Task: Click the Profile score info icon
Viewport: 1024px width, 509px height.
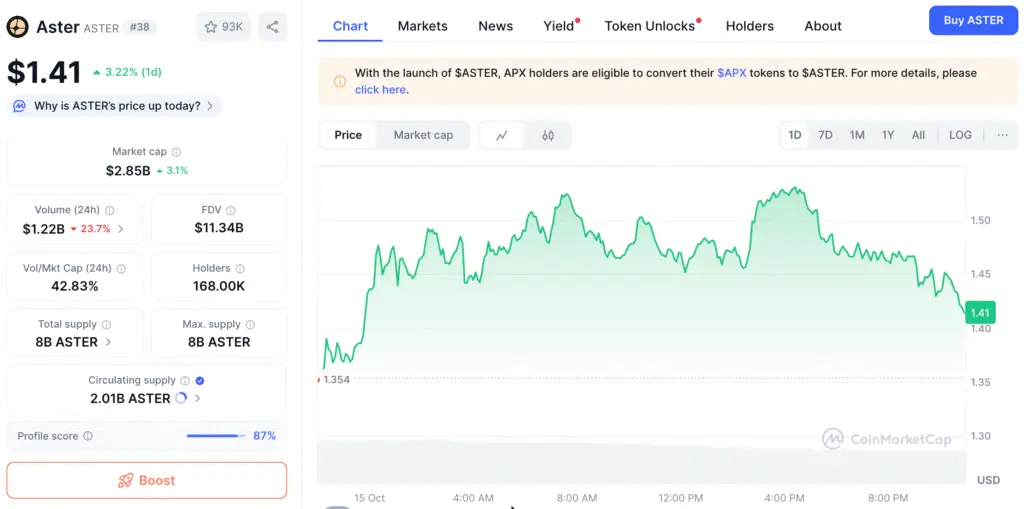Action: tap(88, 436)
